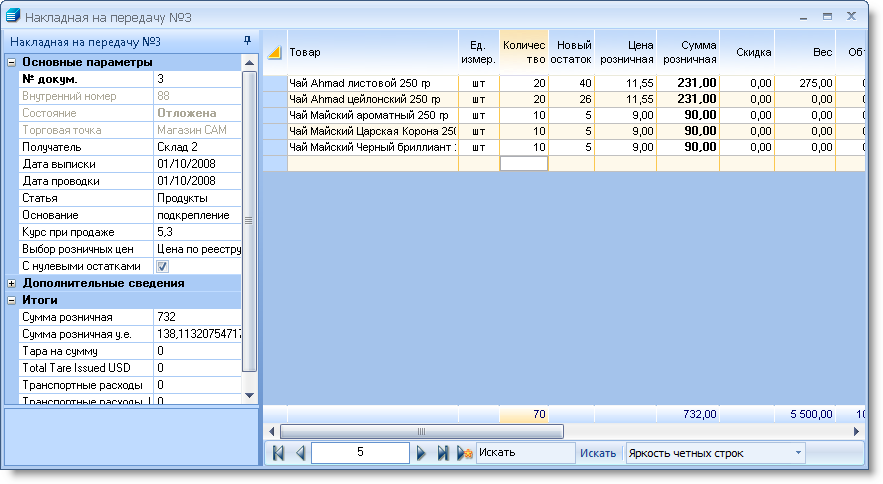Click the Транспортные расходы value 0

point(197,385)
